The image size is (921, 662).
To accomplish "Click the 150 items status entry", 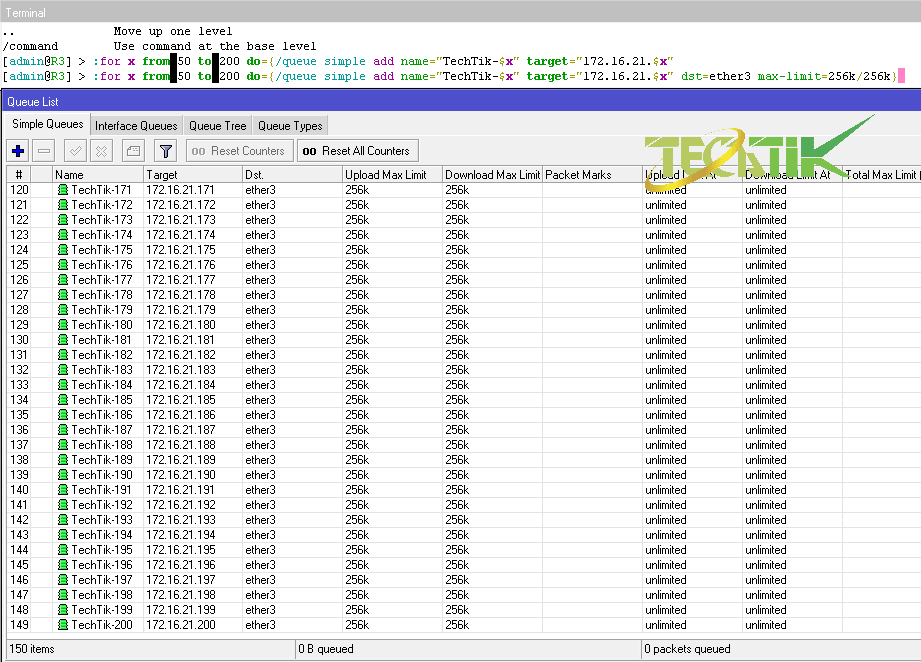I will (32, 648).
